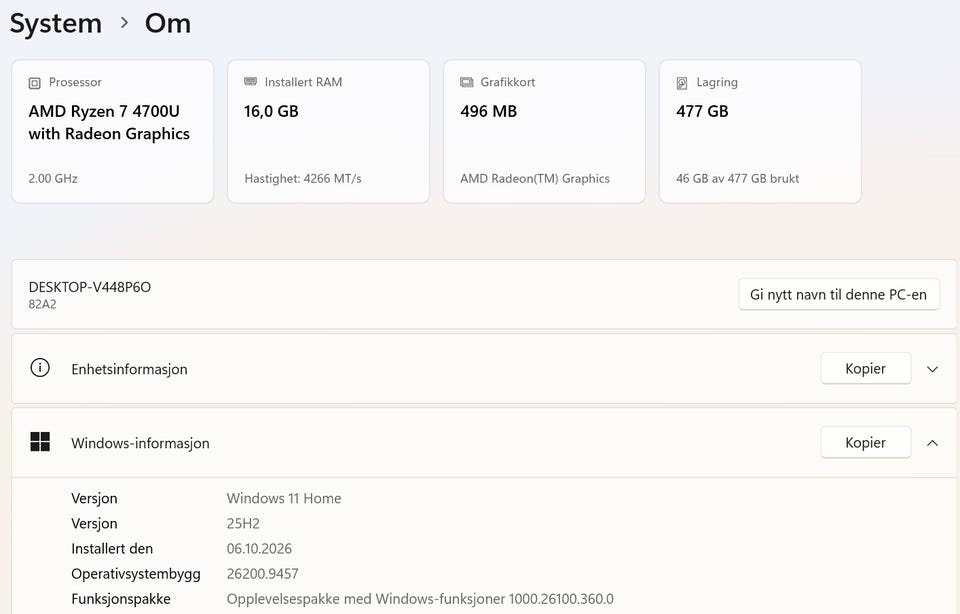The image size is (960, 614).
Task: Click AMD Radeon(TM) Graphics text
Action: pos(535,179)
